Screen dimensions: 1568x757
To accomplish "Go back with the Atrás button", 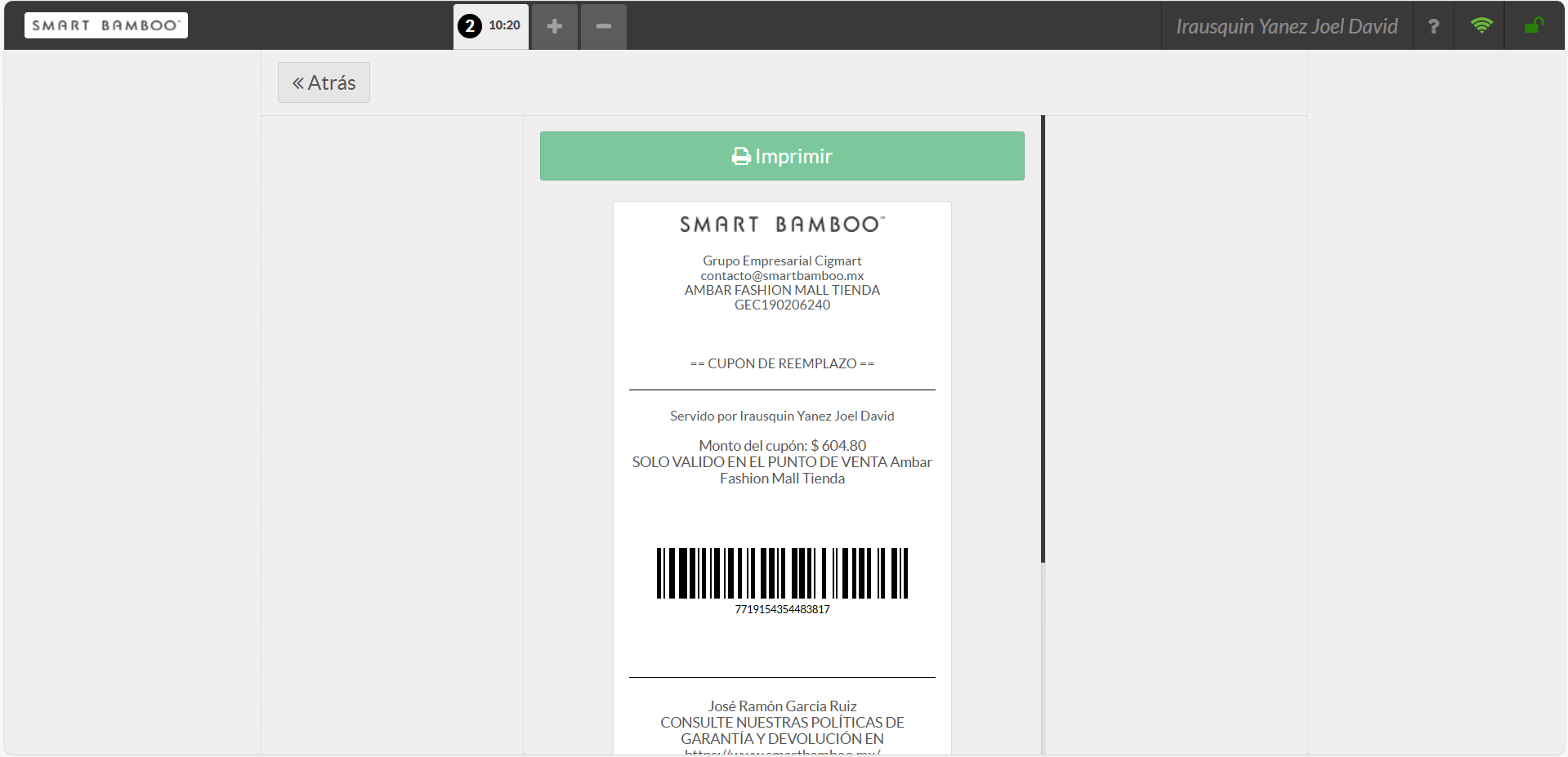I will tap(324, 82).
